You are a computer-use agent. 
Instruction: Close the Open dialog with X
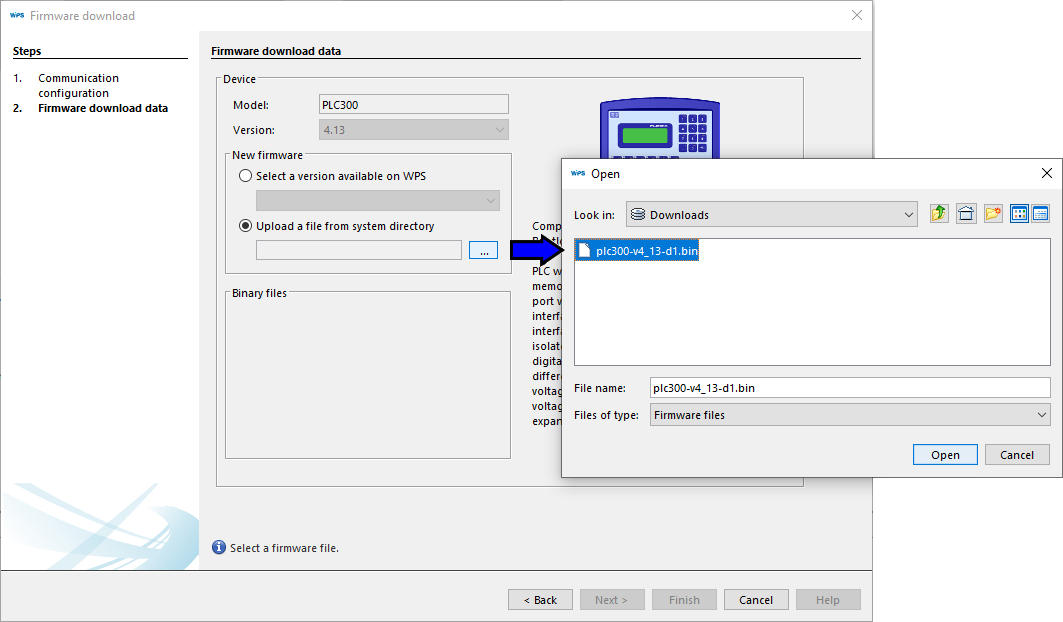pyautogui.click(x=1046, y=173)
